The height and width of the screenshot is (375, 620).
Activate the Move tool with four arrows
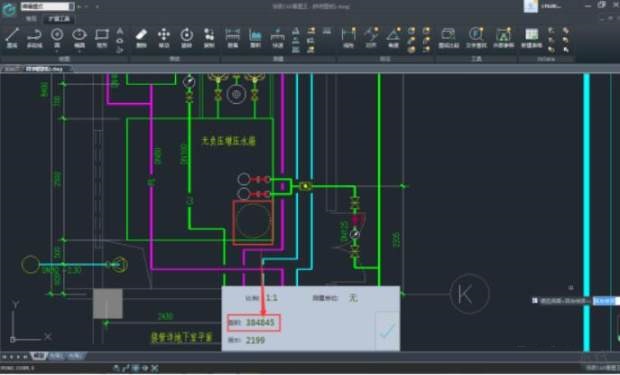pos(164,38)
